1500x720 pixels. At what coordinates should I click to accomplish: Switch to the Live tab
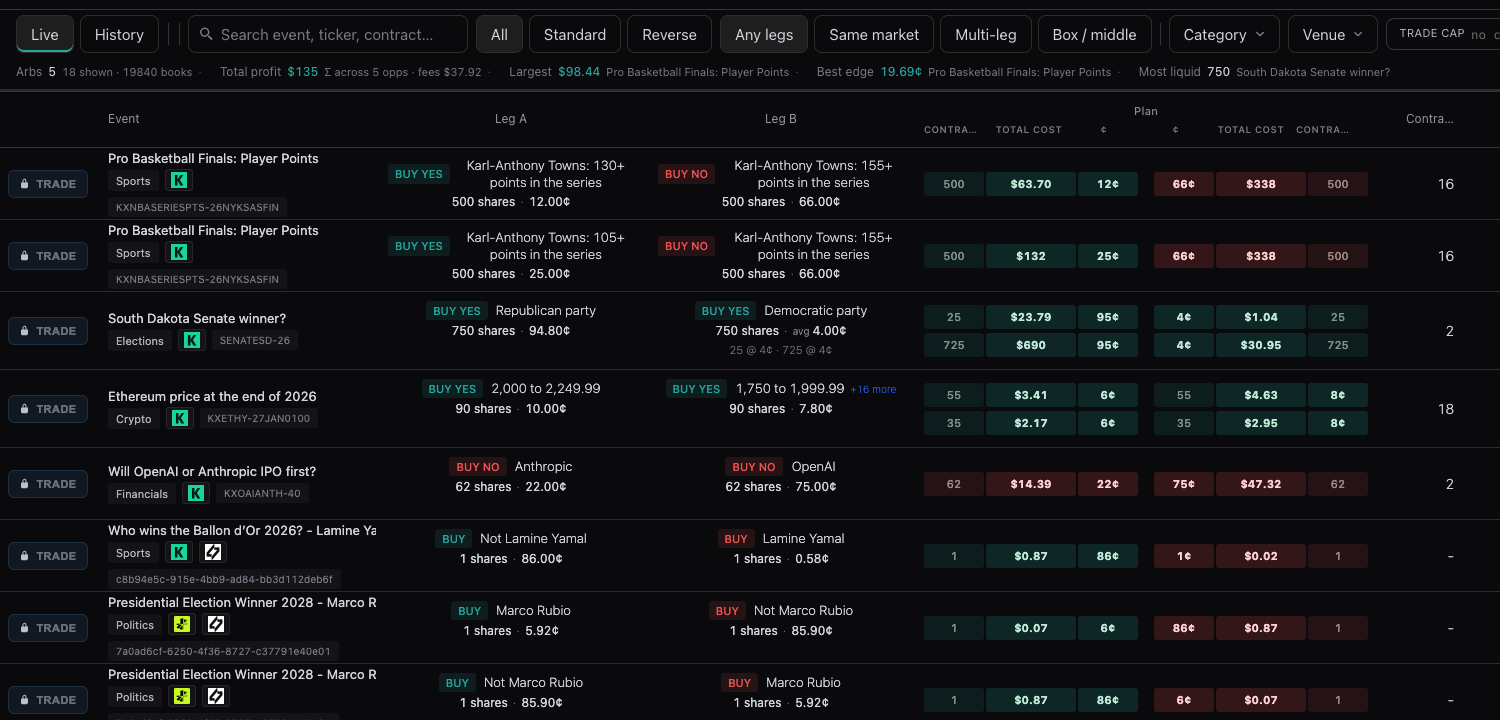coord(45,34)
